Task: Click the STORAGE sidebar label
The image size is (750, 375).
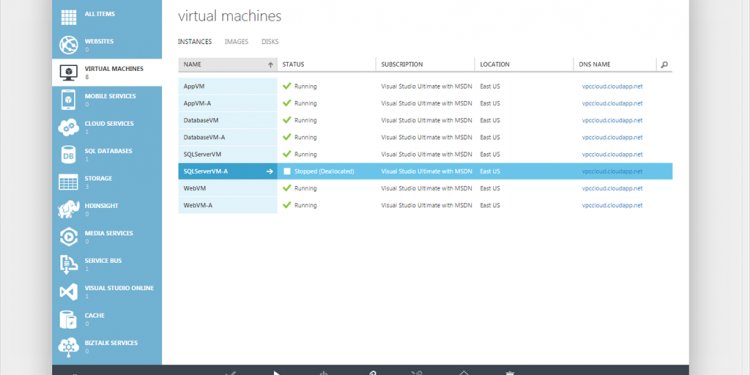Action: 98,178
